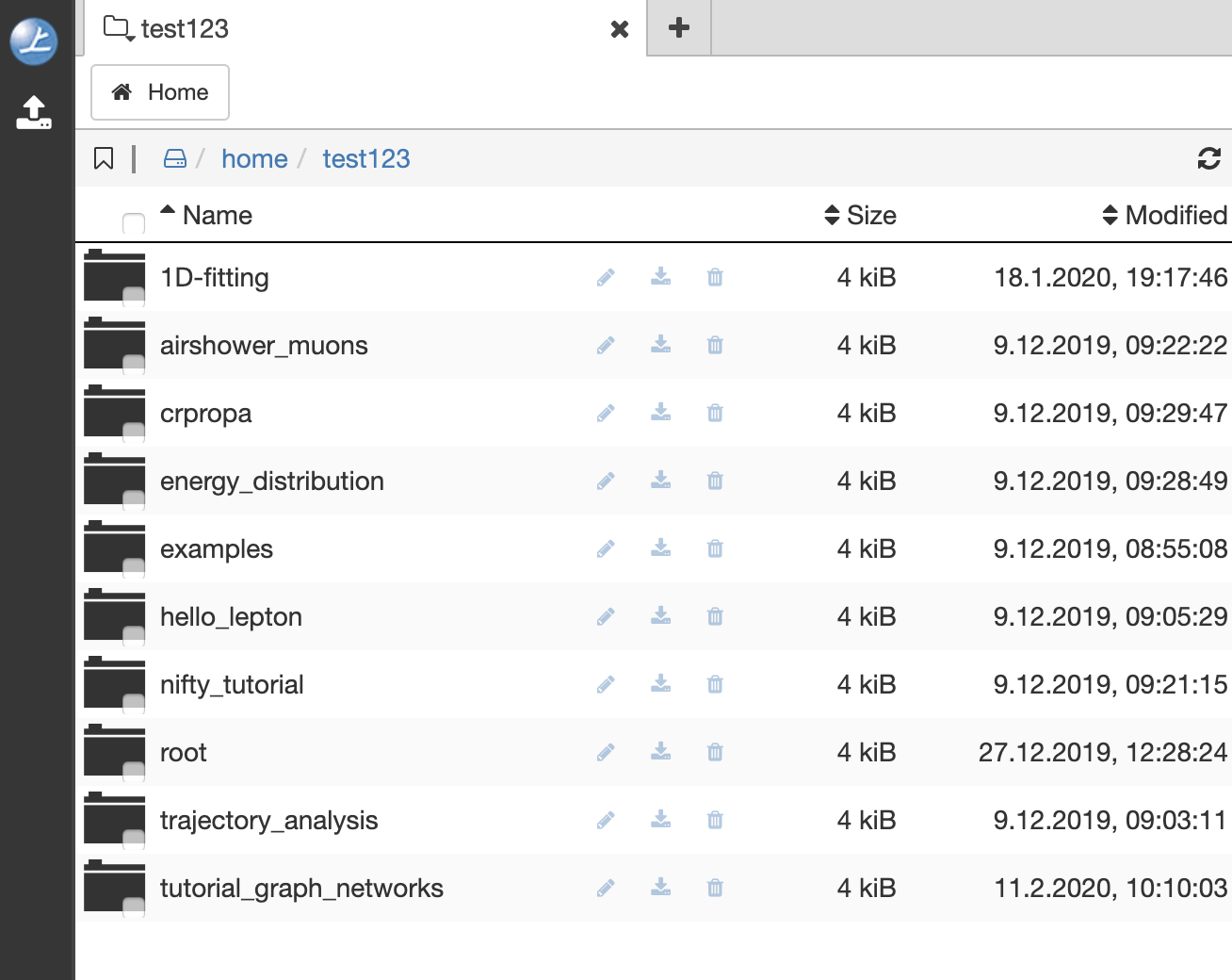This screenshot has width=1232, height=980.
Task: Open the upload panel in the sidebar
Action: 35,111
